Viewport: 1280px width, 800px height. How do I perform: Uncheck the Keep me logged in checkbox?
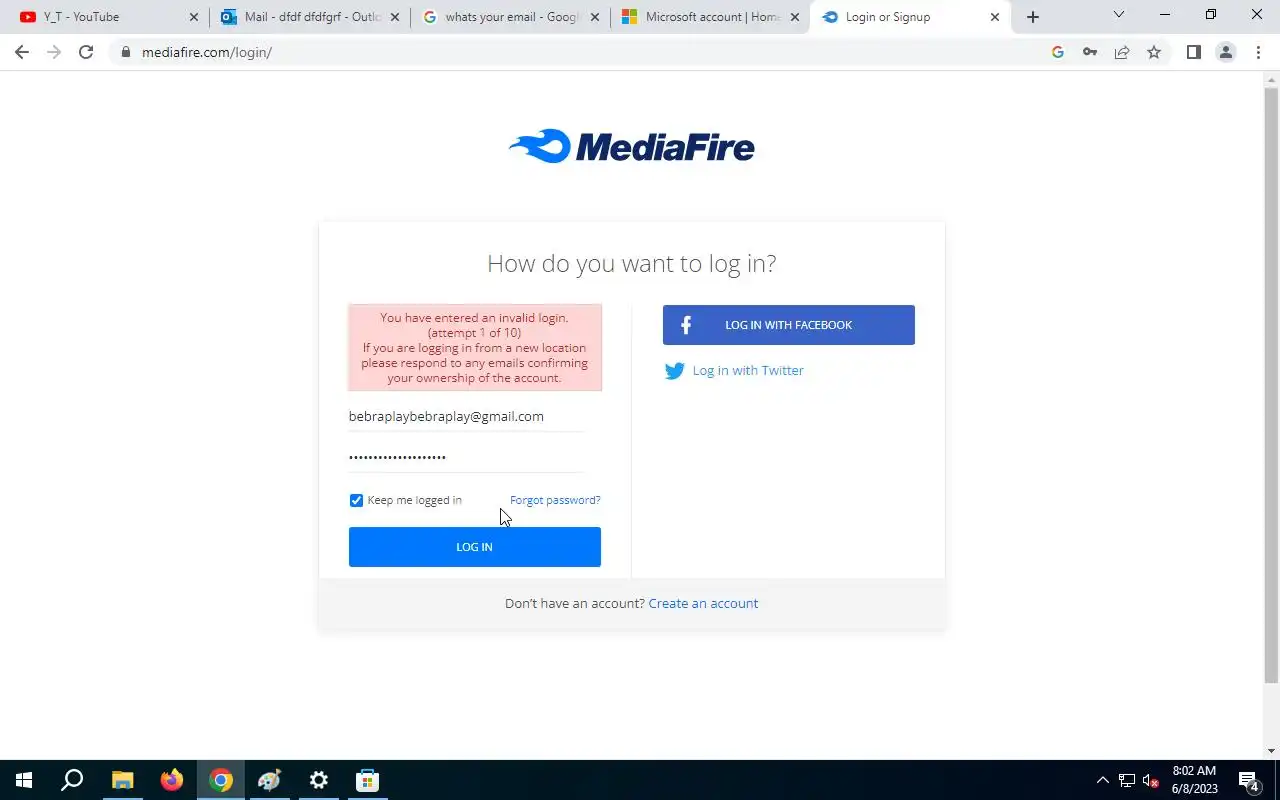tap(356, 500)
